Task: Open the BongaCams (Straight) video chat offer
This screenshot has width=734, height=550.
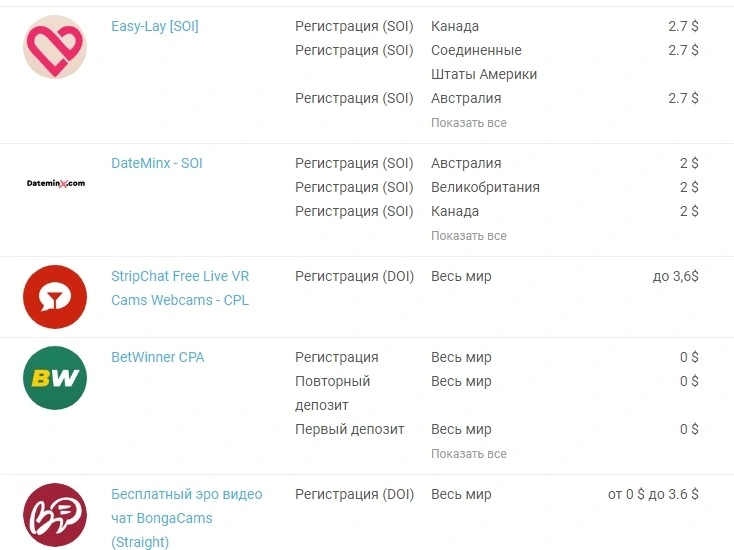Action: pyautogui.click(x=186, y=518)
